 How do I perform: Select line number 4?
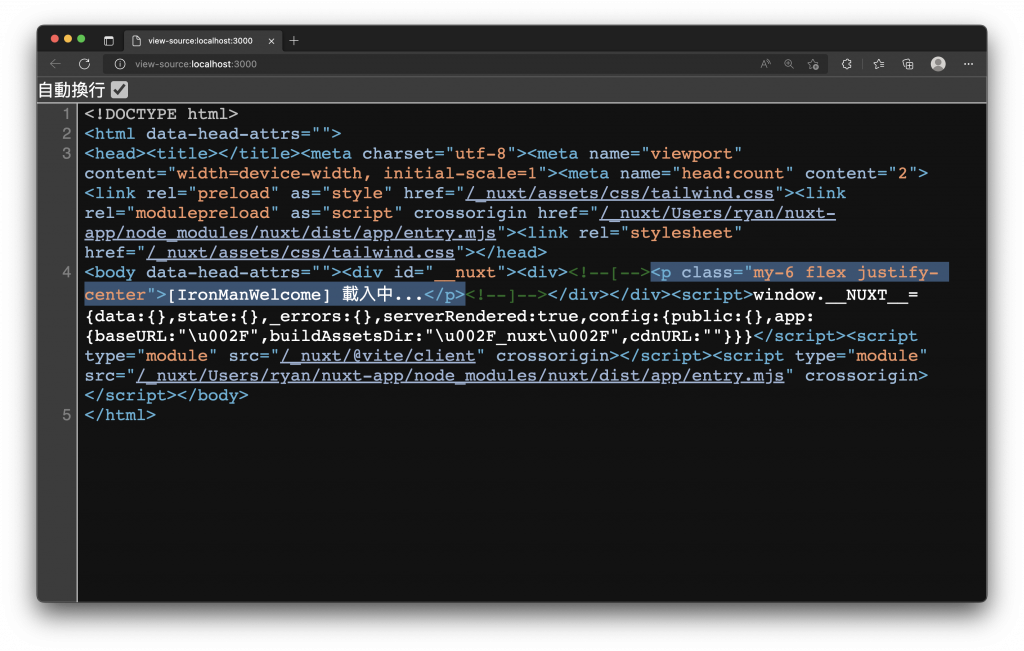pyautogui.click(x=67, y=272)
